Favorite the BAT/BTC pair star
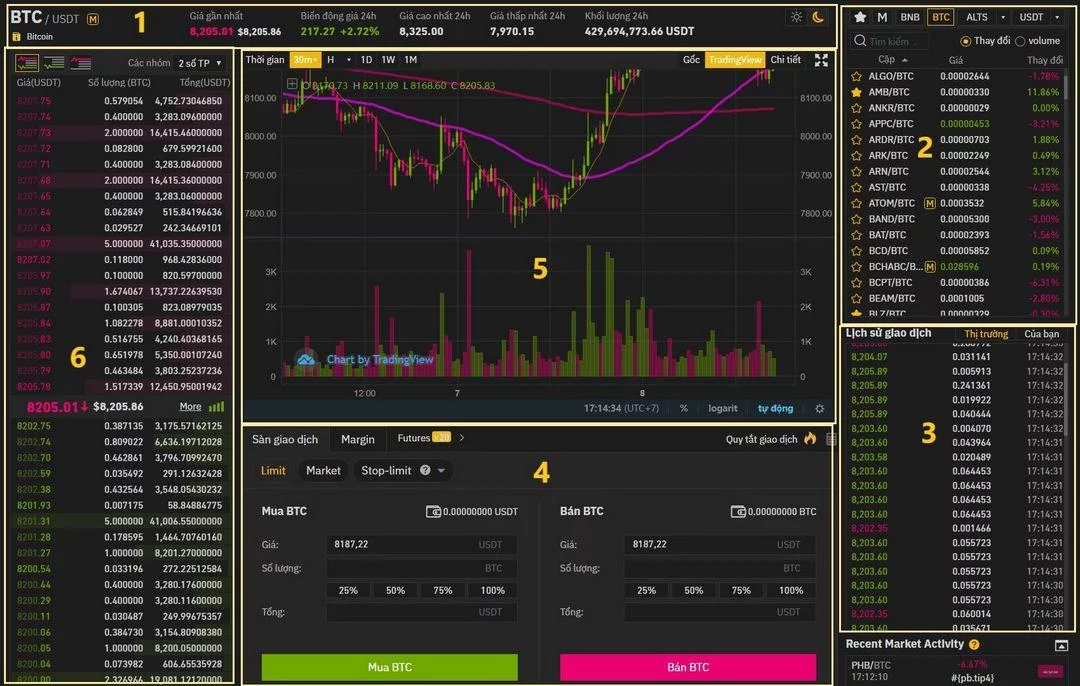 pos(856,235)
